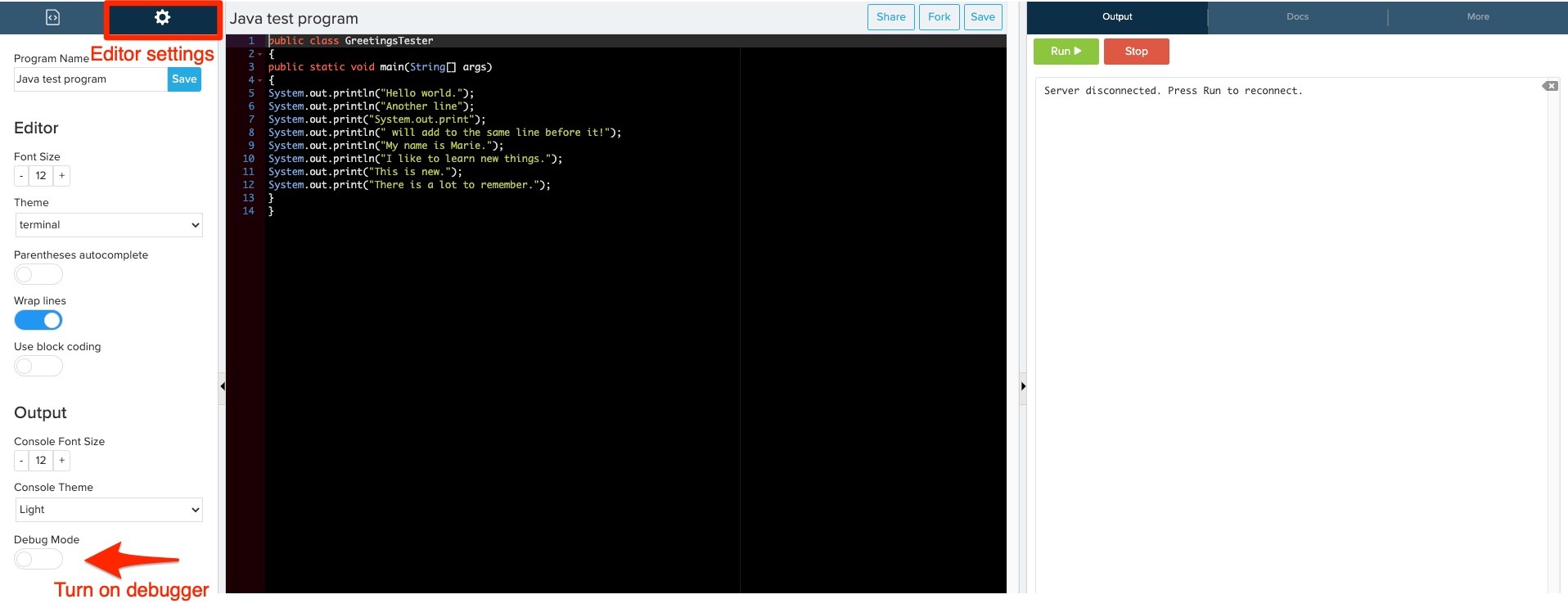Save the program from top toolbar

click(x=983, y=16)
